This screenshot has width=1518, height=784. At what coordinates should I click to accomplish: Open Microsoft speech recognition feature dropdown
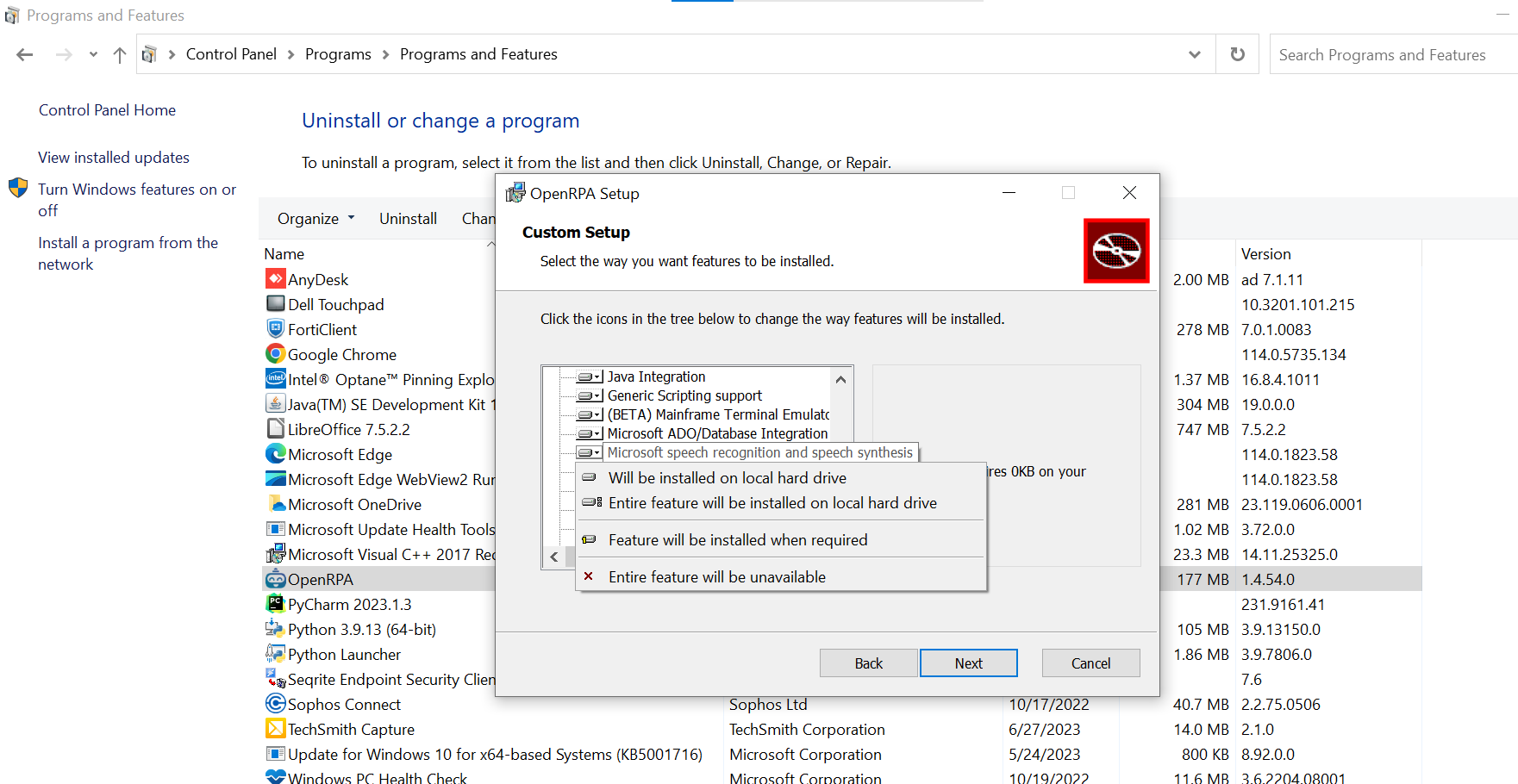[x=590, y=452]
